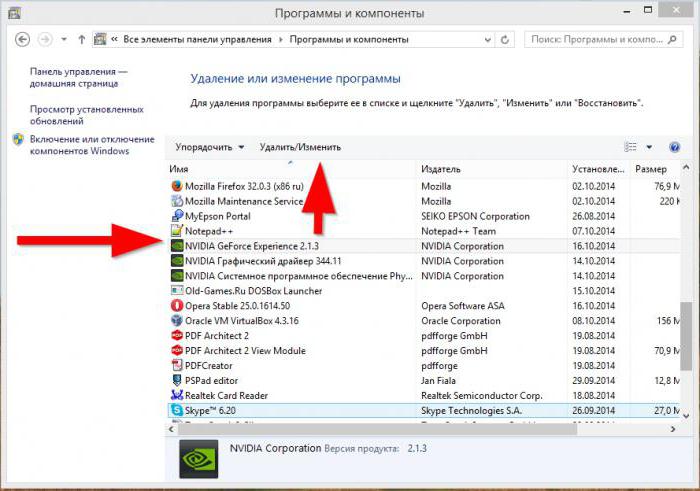Click publisher SEIKO EPSON Corporation
This screenshot has width=700, height=491.
pyautogui.click(x=475, y=216)
